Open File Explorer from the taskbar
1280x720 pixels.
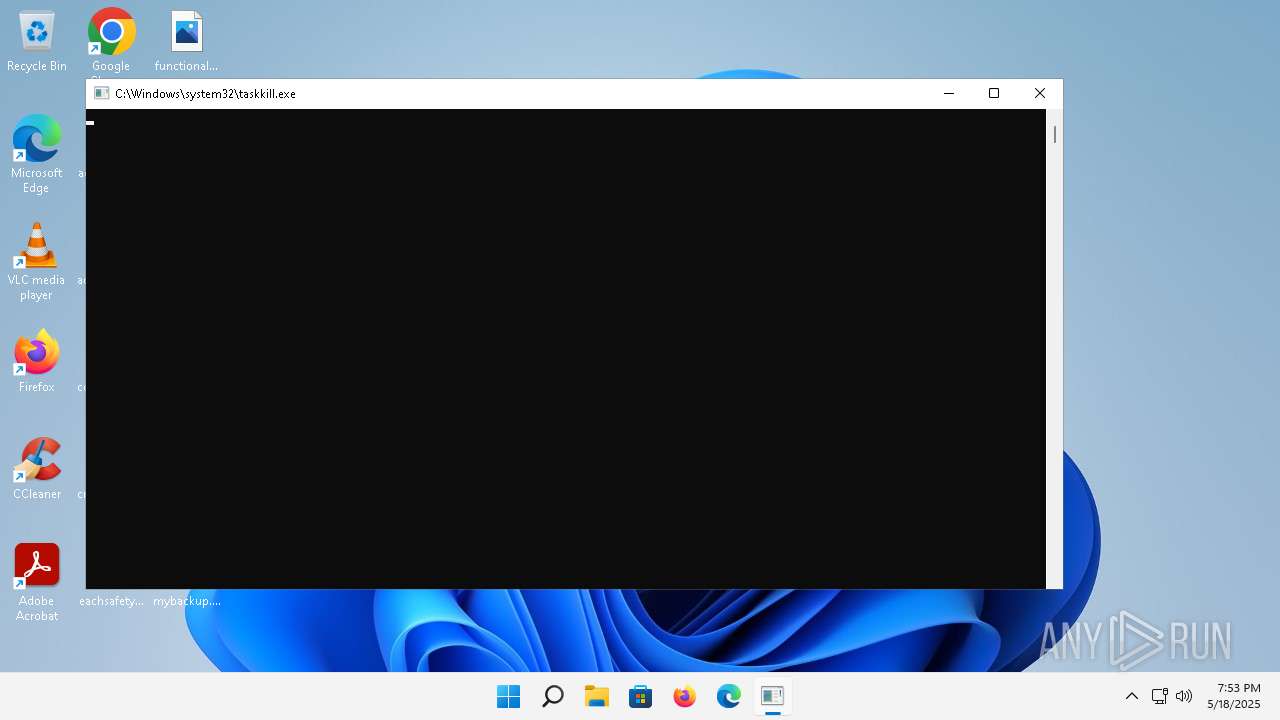click(596, 696)
